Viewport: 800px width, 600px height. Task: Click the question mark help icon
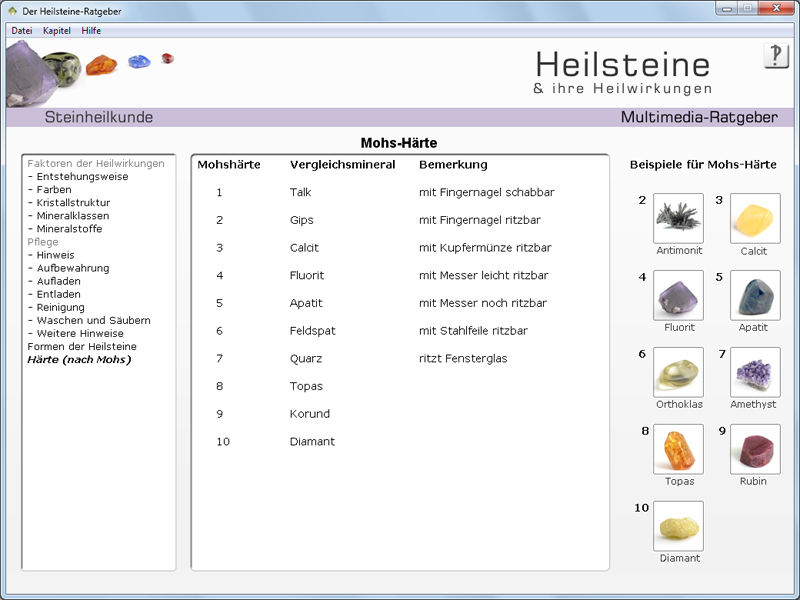coord(776,56)
